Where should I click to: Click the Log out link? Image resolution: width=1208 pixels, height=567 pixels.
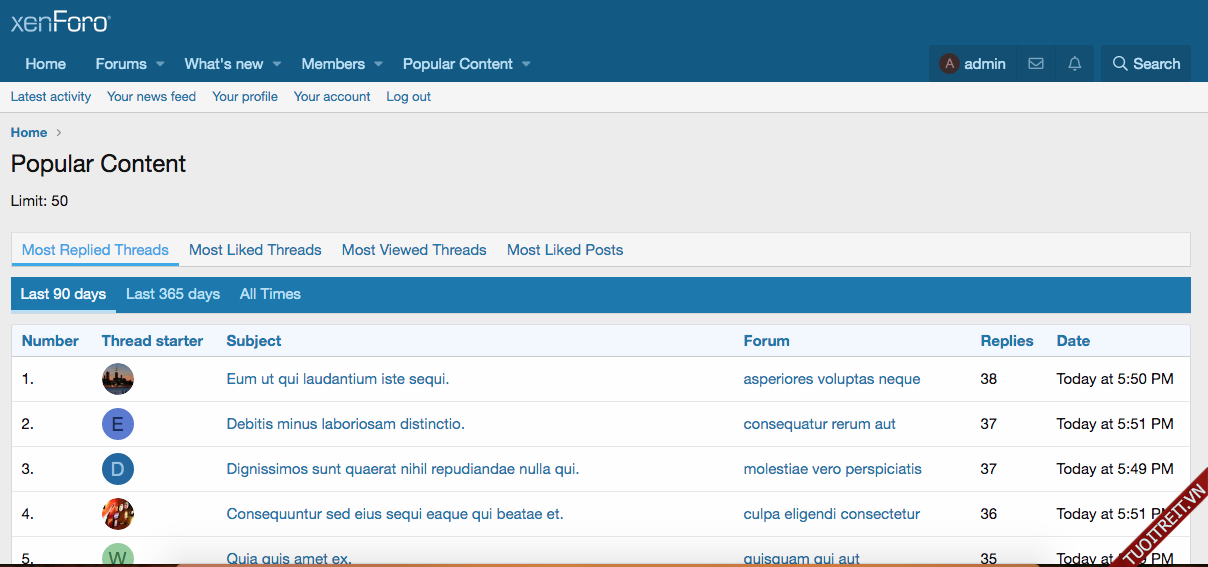(408, 97)
